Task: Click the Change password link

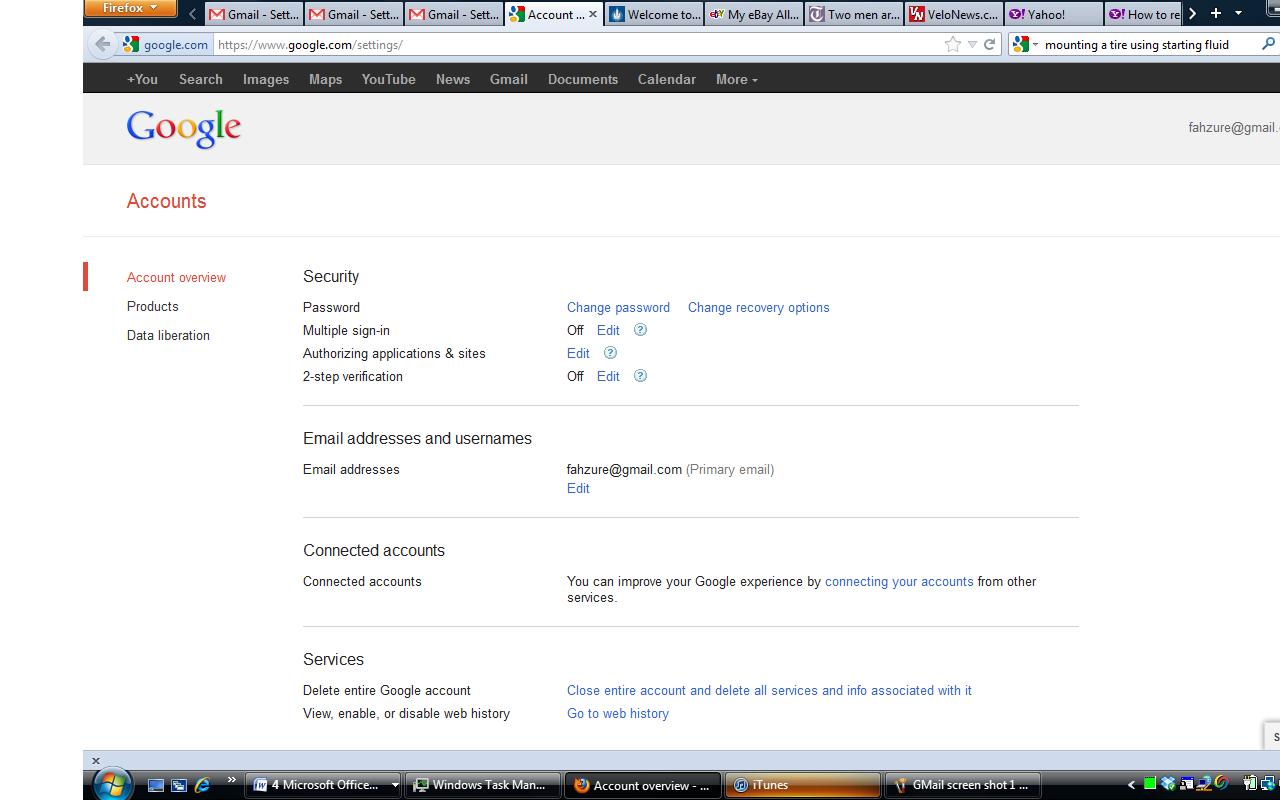Action: tap(618, 307)
